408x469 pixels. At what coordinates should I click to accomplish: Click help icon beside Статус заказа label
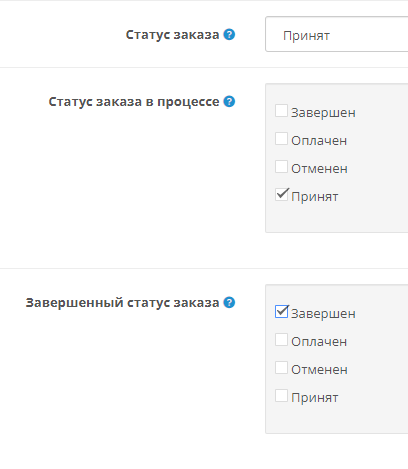[x=229, y=34]
